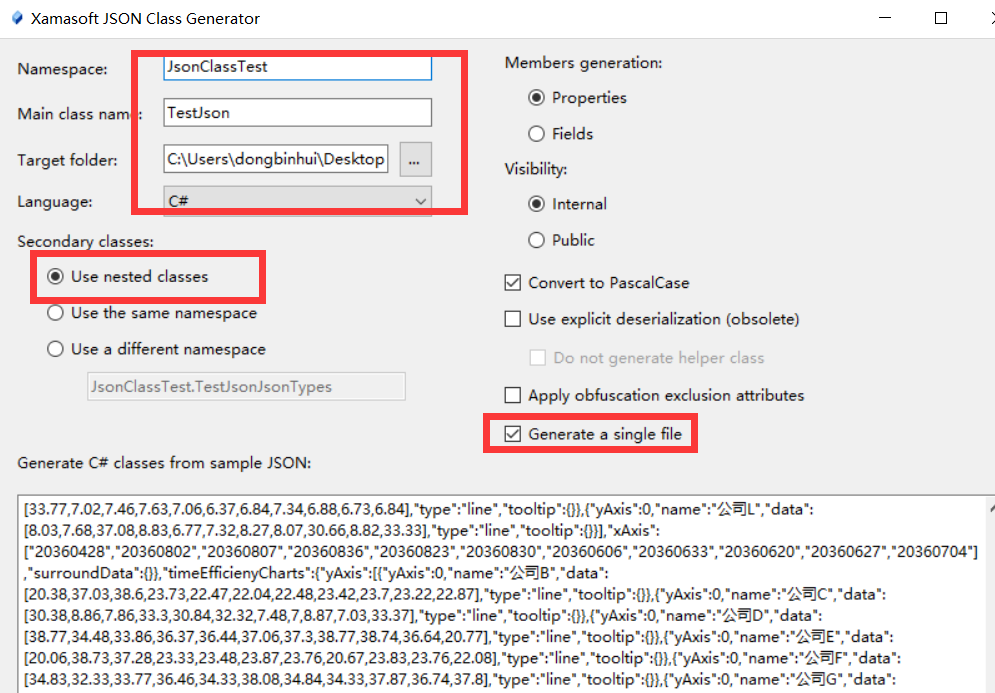
Task: Select the Use nested classes option
Action: point(55,276)
